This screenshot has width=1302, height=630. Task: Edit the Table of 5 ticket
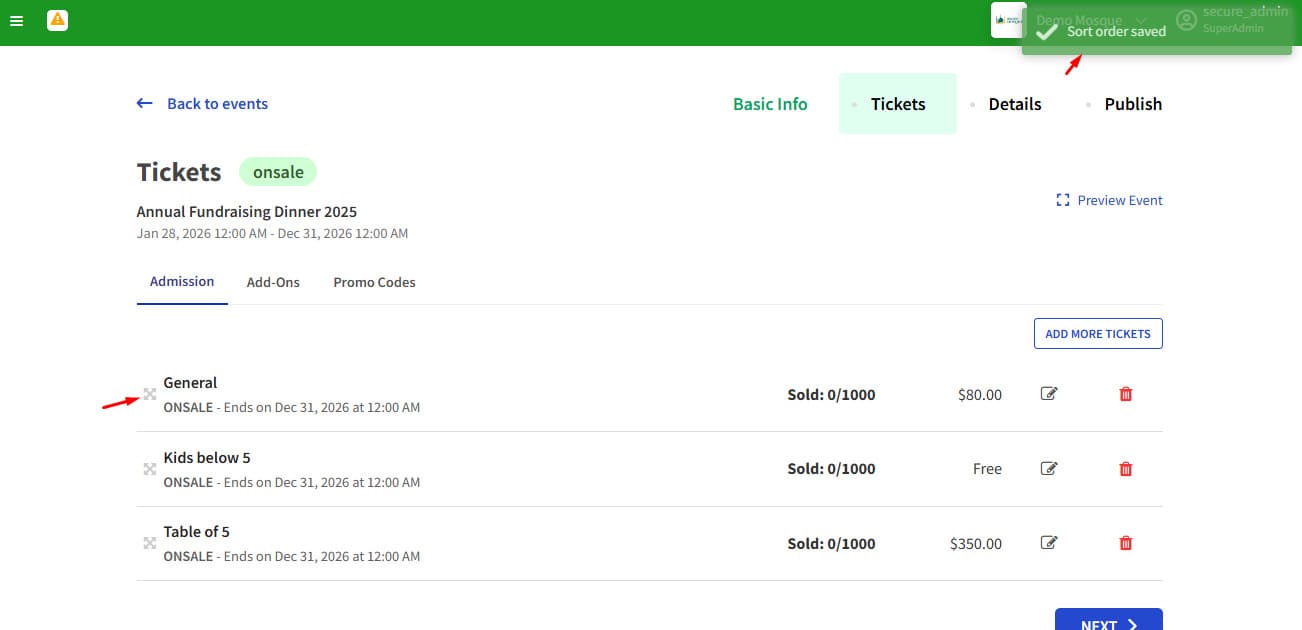1049,543
